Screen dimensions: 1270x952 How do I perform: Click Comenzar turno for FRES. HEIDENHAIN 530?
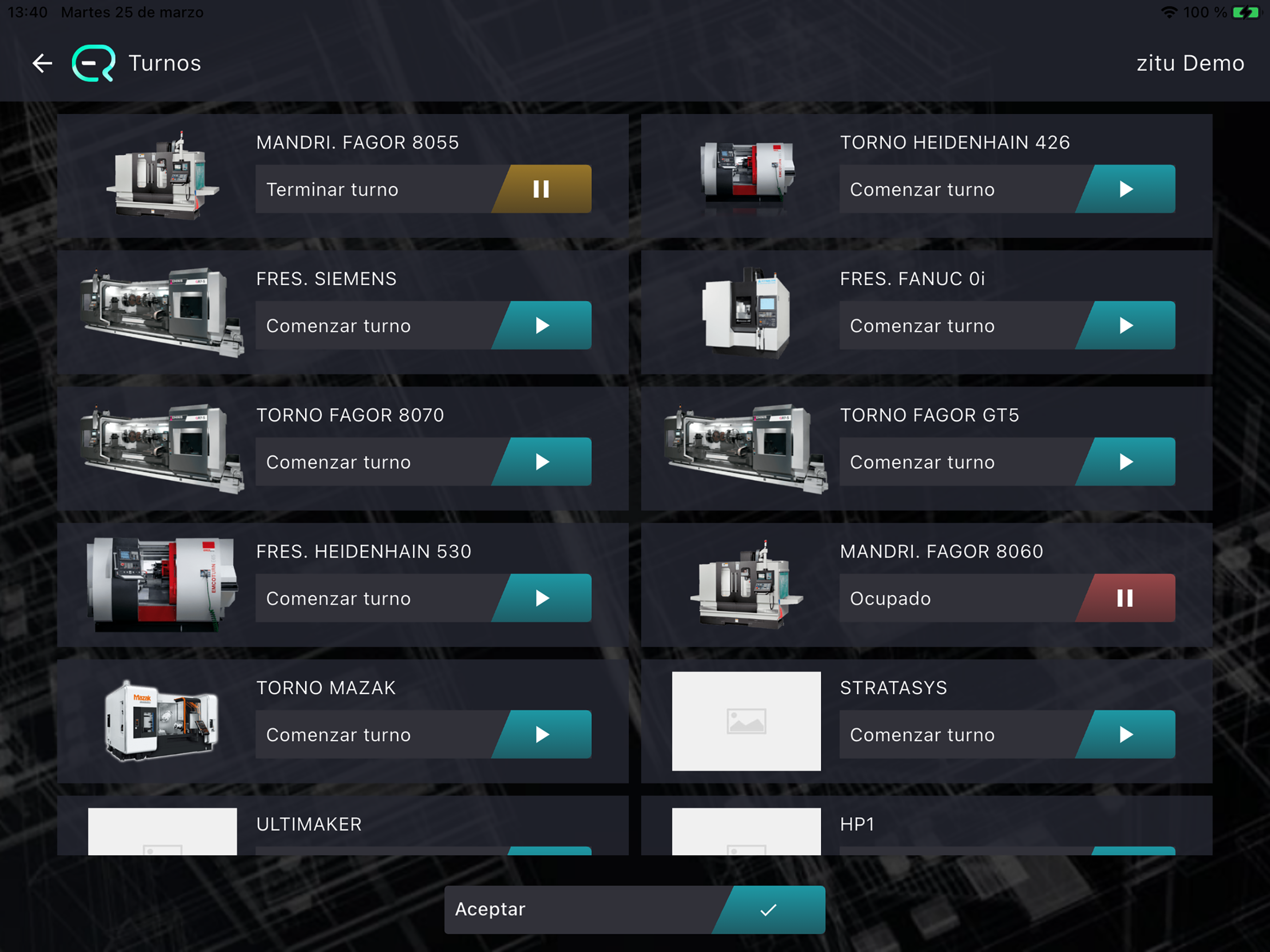tap(338, 599)
